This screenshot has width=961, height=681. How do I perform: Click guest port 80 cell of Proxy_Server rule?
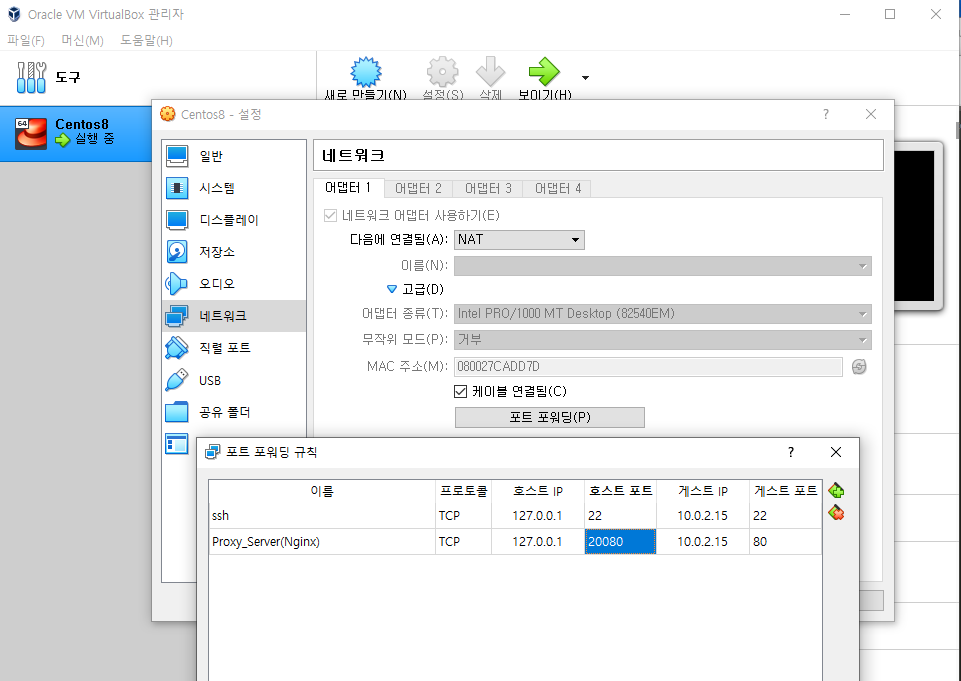[x=785, y=541]
